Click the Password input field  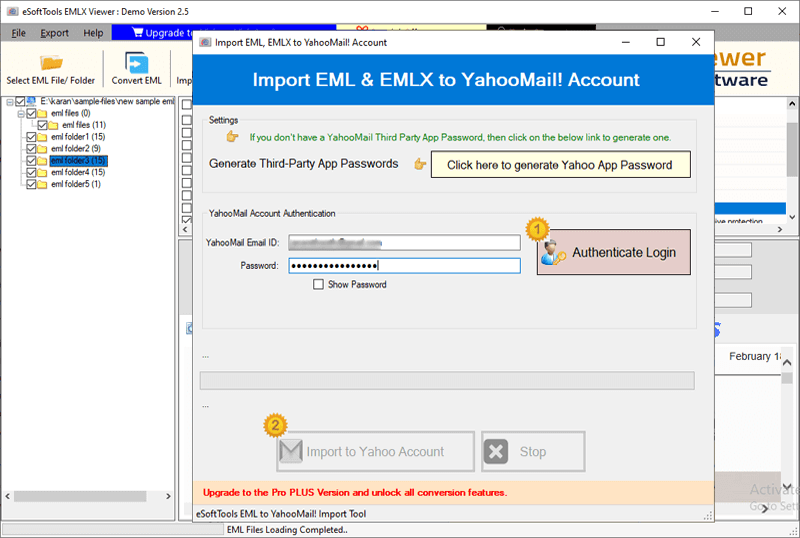tap(404, 265)
